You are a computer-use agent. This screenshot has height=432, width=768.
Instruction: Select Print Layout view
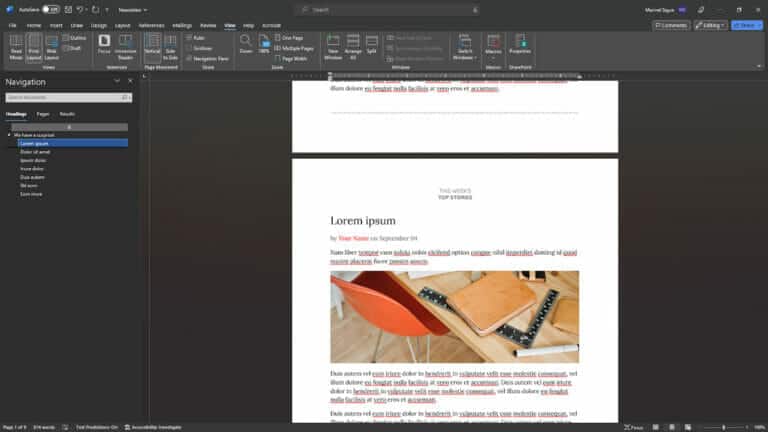click(34, 48)
